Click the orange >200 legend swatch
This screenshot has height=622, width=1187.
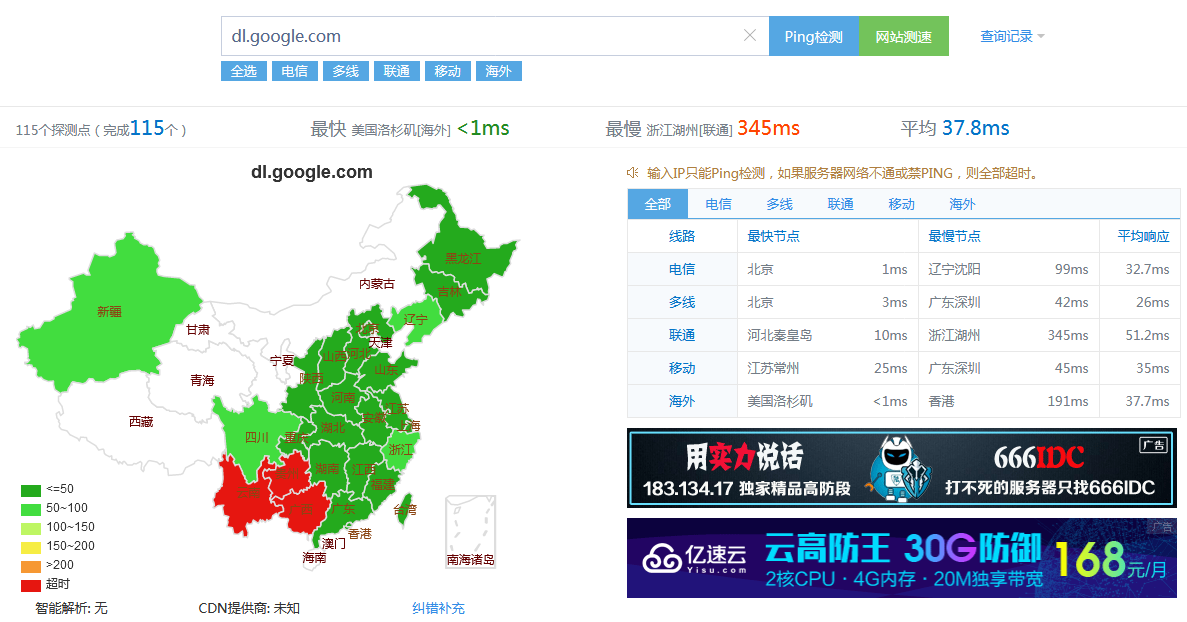[x=31, y=565]
